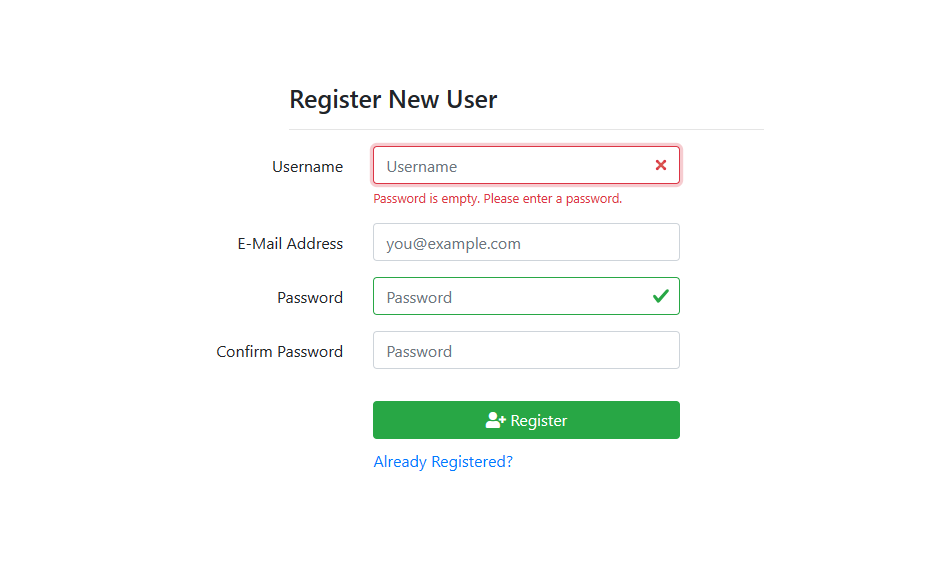Click the 'Password' placeholder beside Confirm Password
Screen dimensions: 940x571
[419, 351]
